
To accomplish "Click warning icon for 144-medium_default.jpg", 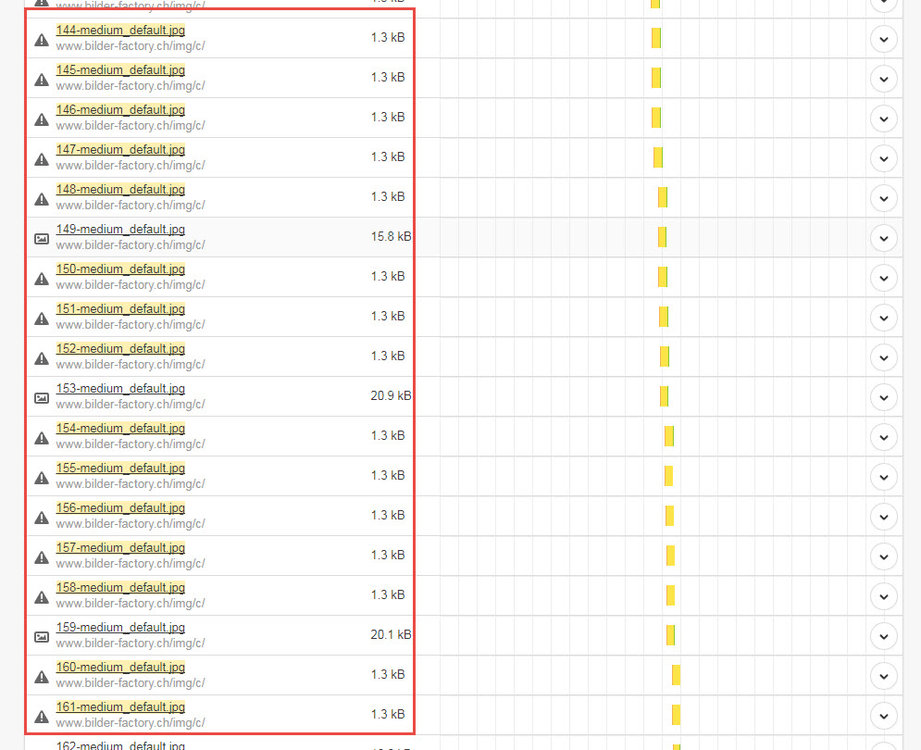I will [41, 40].
